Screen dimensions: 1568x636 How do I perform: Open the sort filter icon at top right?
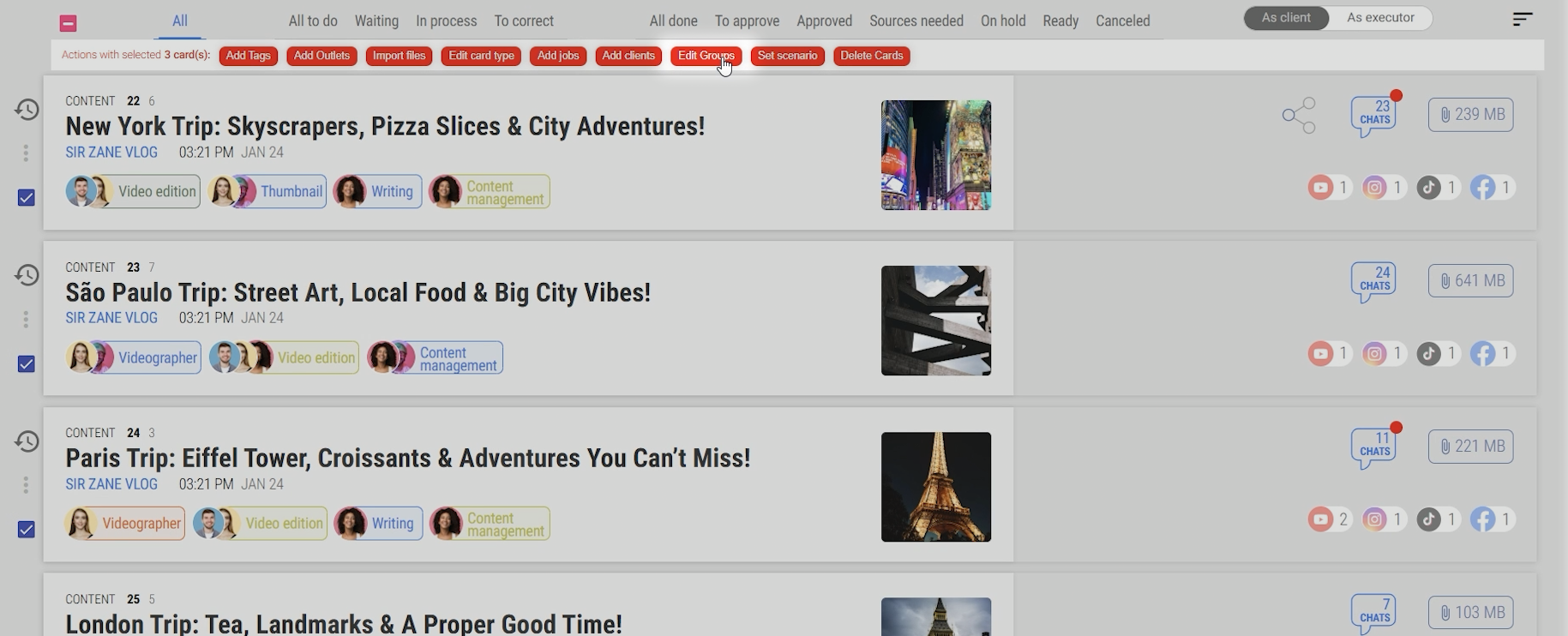1522,19
